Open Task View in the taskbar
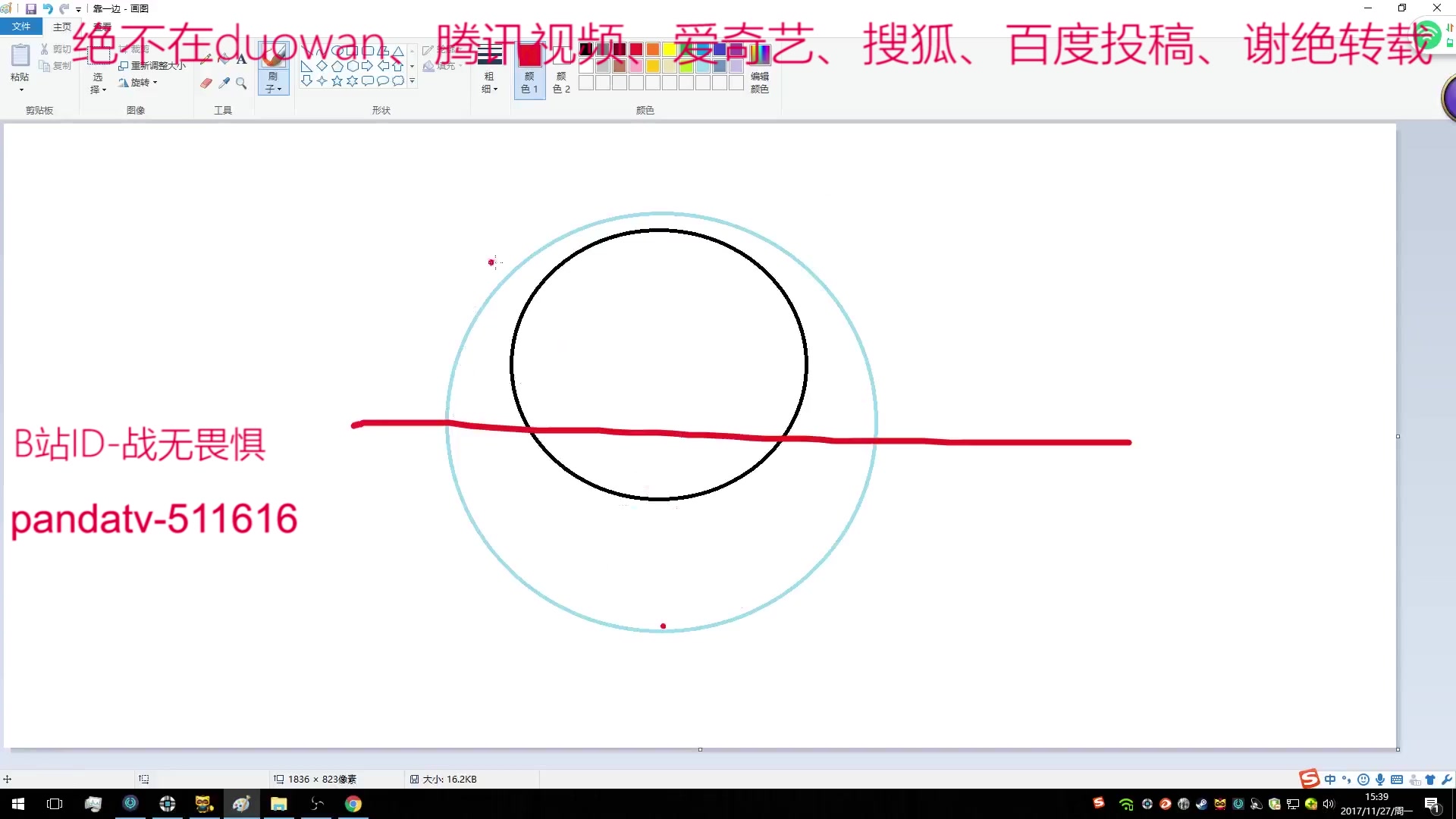This screenshot has width=1456, height=819. coord(55,804)
